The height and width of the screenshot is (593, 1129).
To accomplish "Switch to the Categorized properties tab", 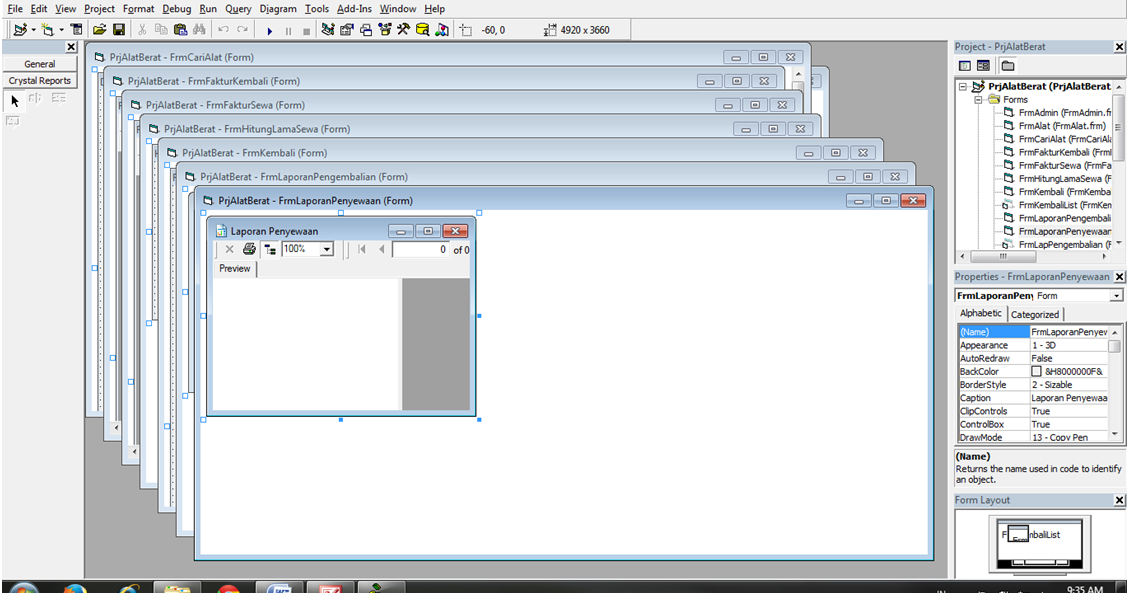I will point(1037,314).
